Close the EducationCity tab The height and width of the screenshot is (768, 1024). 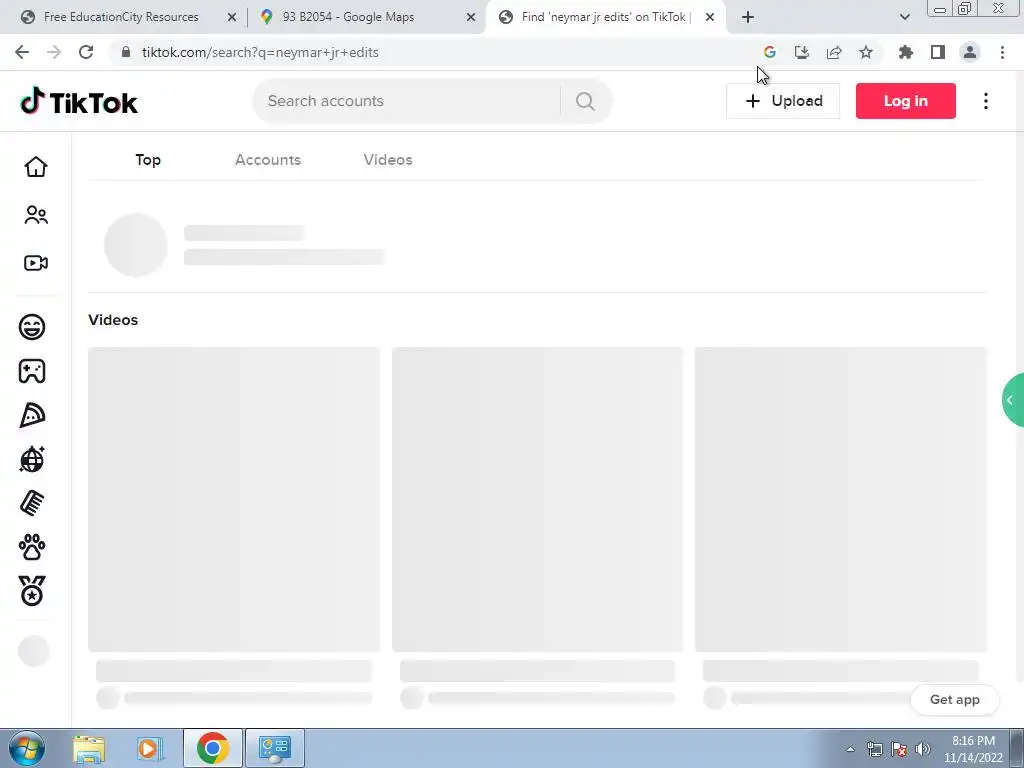232,17
